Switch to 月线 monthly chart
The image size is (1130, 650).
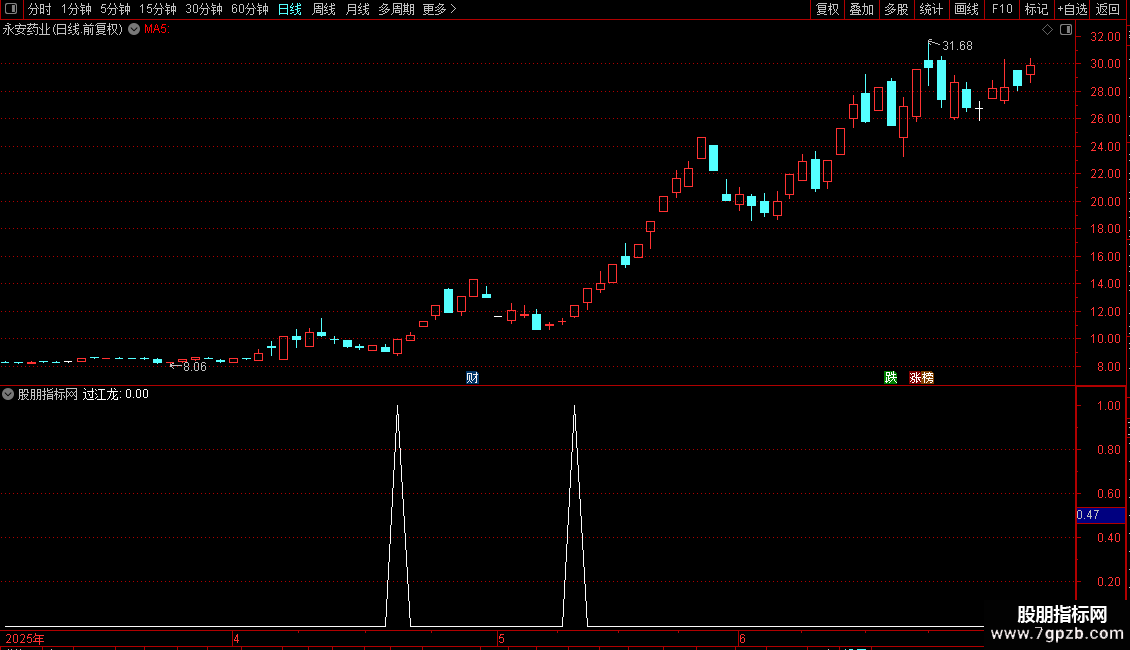[x=357, y=9]
